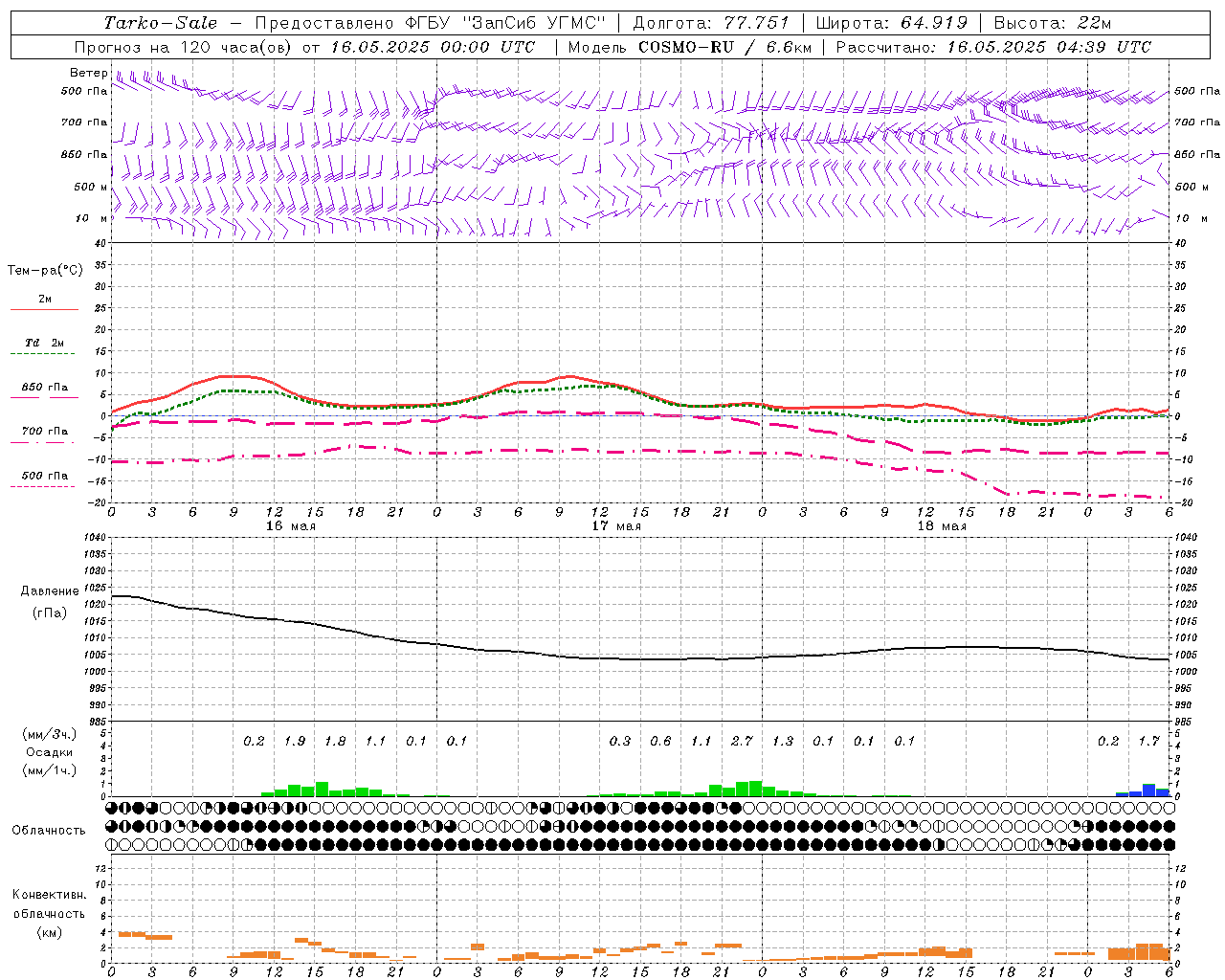The image size is (1225, 980).
Task: Click the Тем-ра(°C) panel label
Action: 45,271
